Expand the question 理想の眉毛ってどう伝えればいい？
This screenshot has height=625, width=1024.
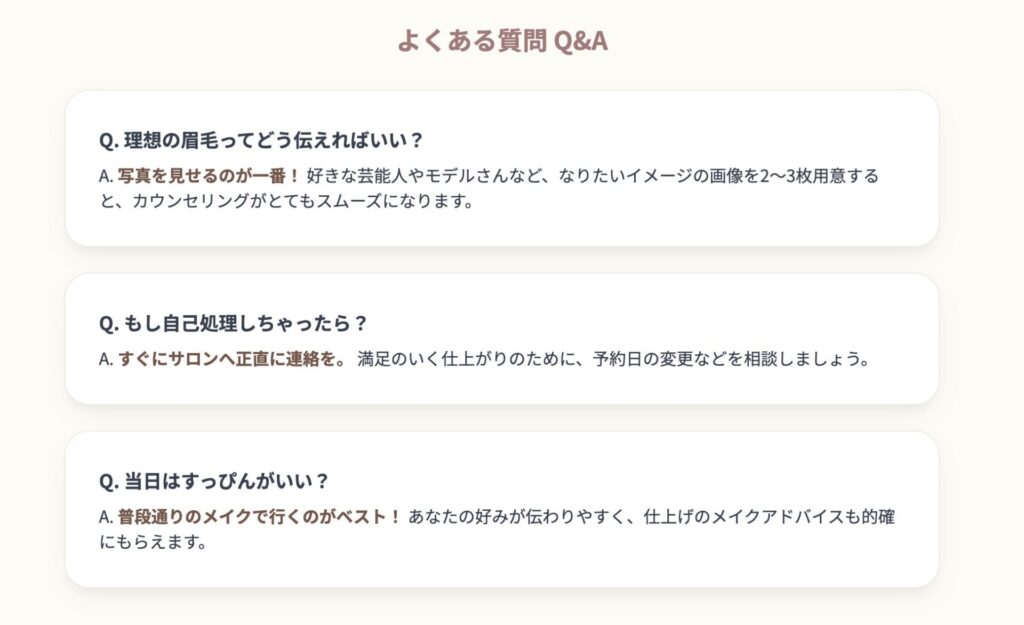click(261, 140)
